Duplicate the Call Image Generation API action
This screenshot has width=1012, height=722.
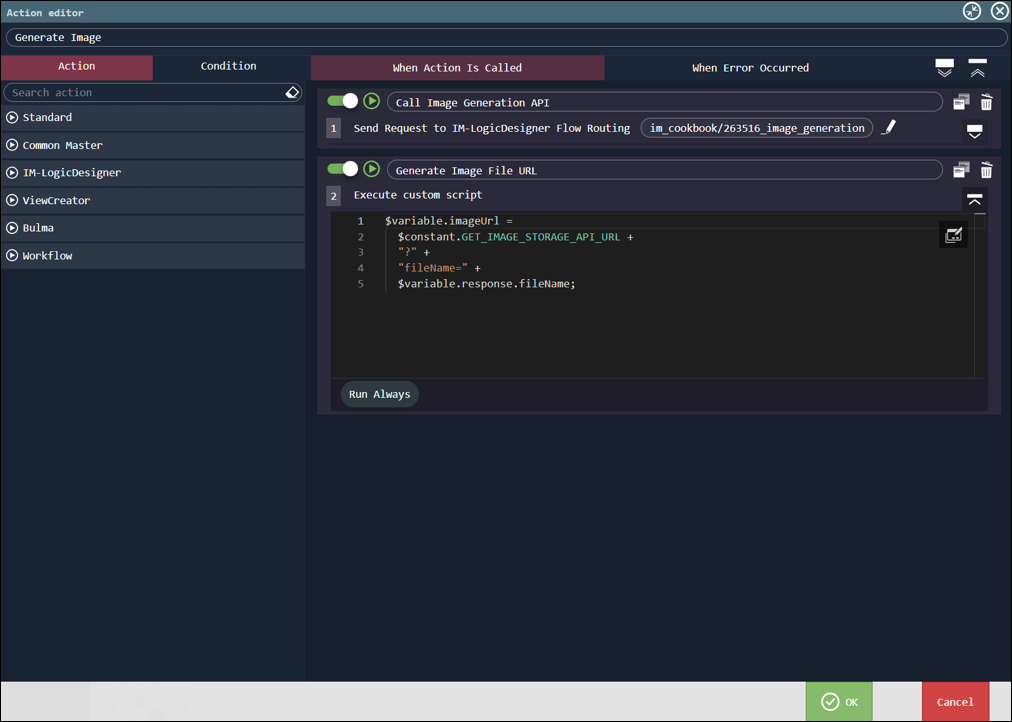(x=961, y=102)
